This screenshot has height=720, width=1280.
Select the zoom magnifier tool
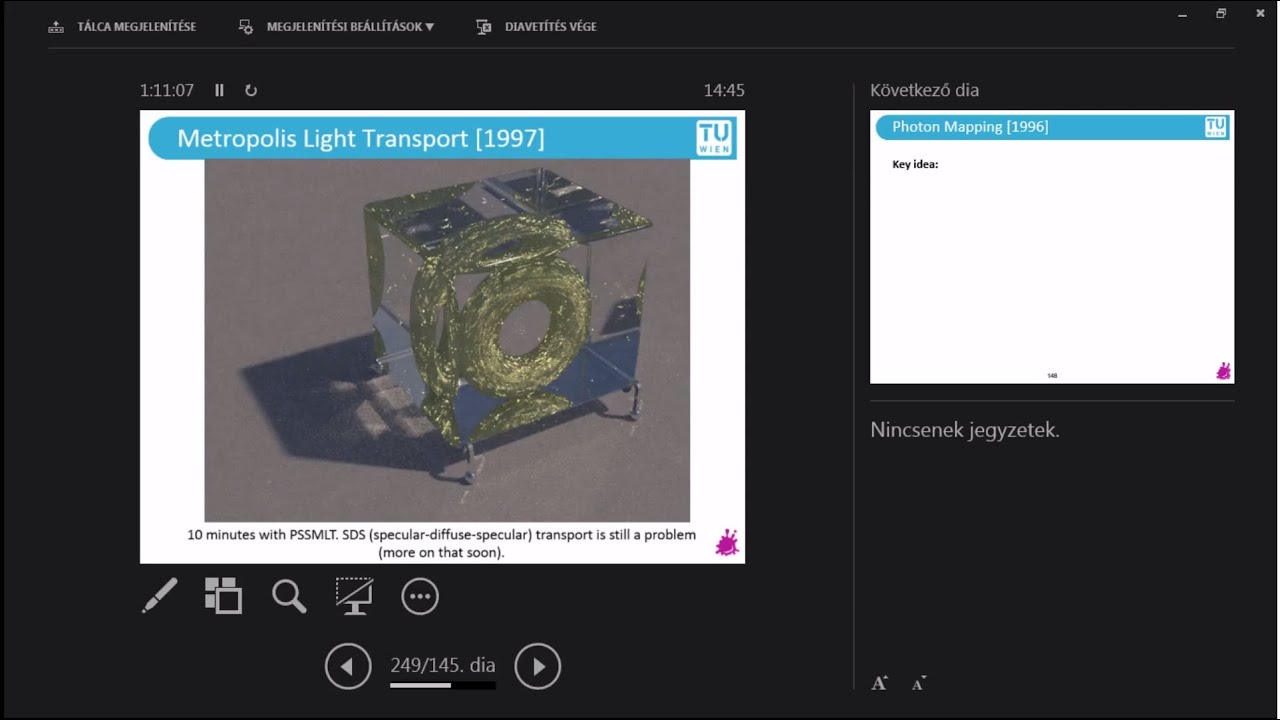[x=288, y=596]
